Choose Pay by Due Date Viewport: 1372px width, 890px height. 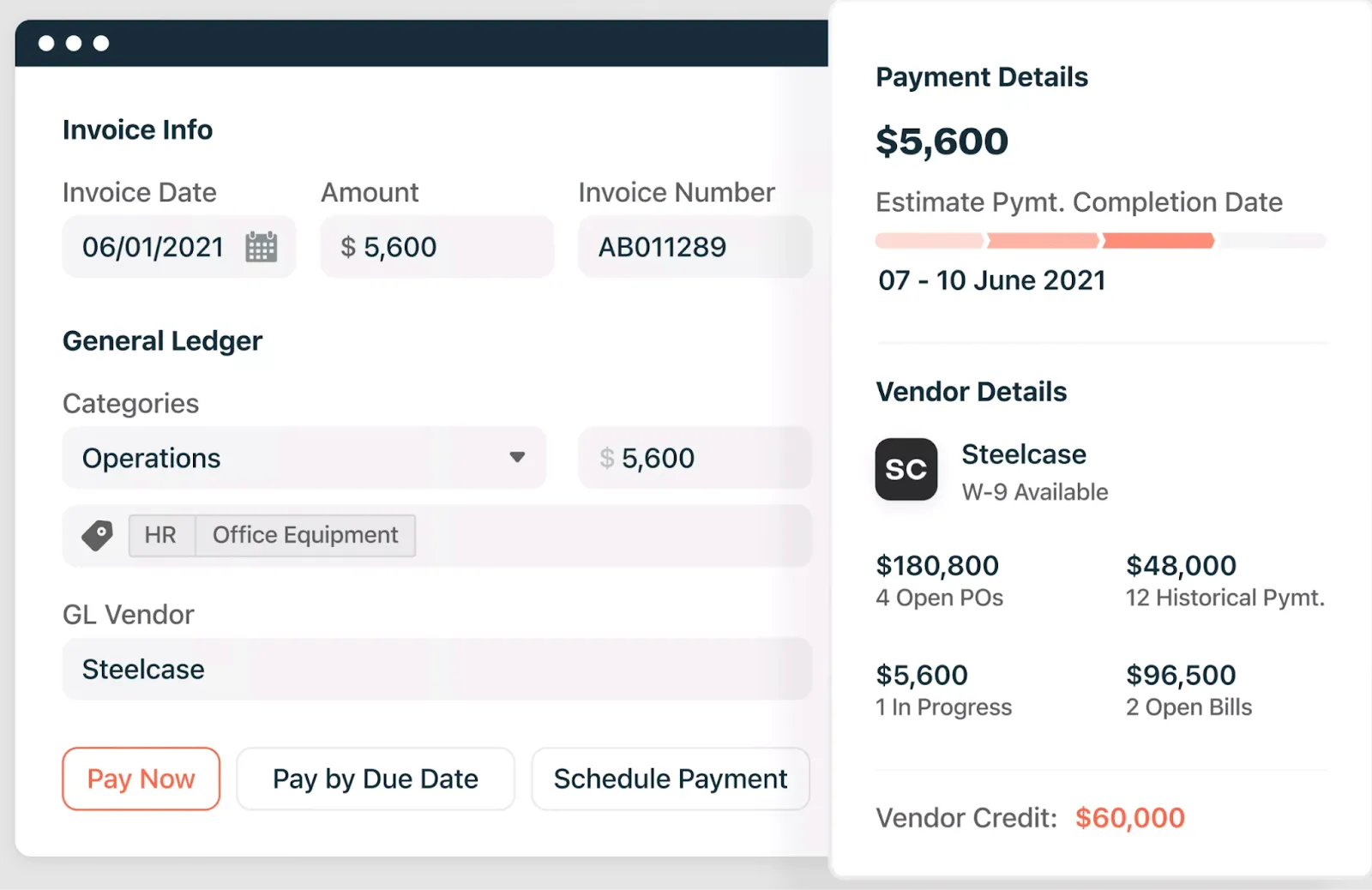pos(376,779)
